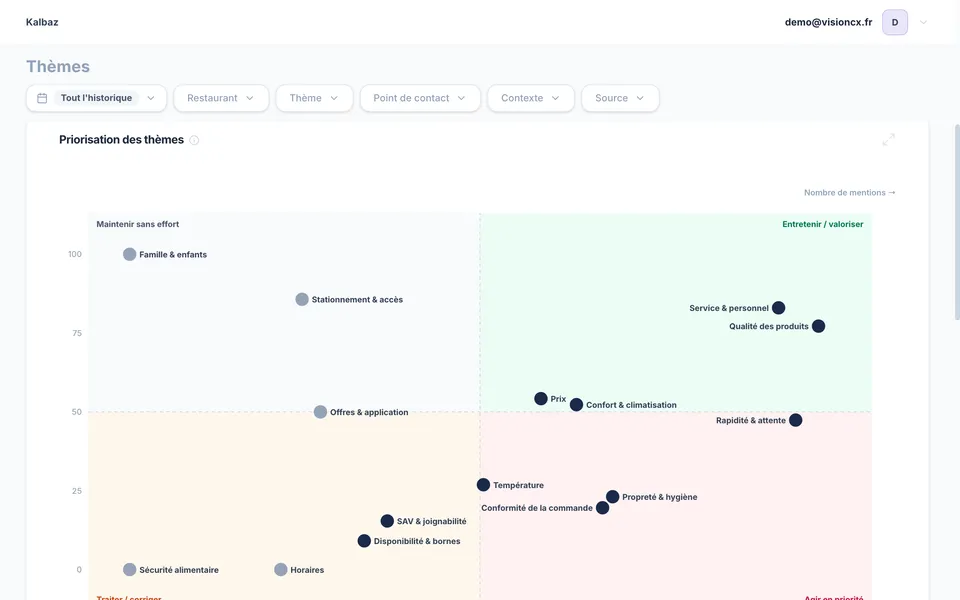Image resolution: width=960 pixels, height=600 pixels.
Task: Click the calendar icon in date filter
Action: (x=42, y=98)
